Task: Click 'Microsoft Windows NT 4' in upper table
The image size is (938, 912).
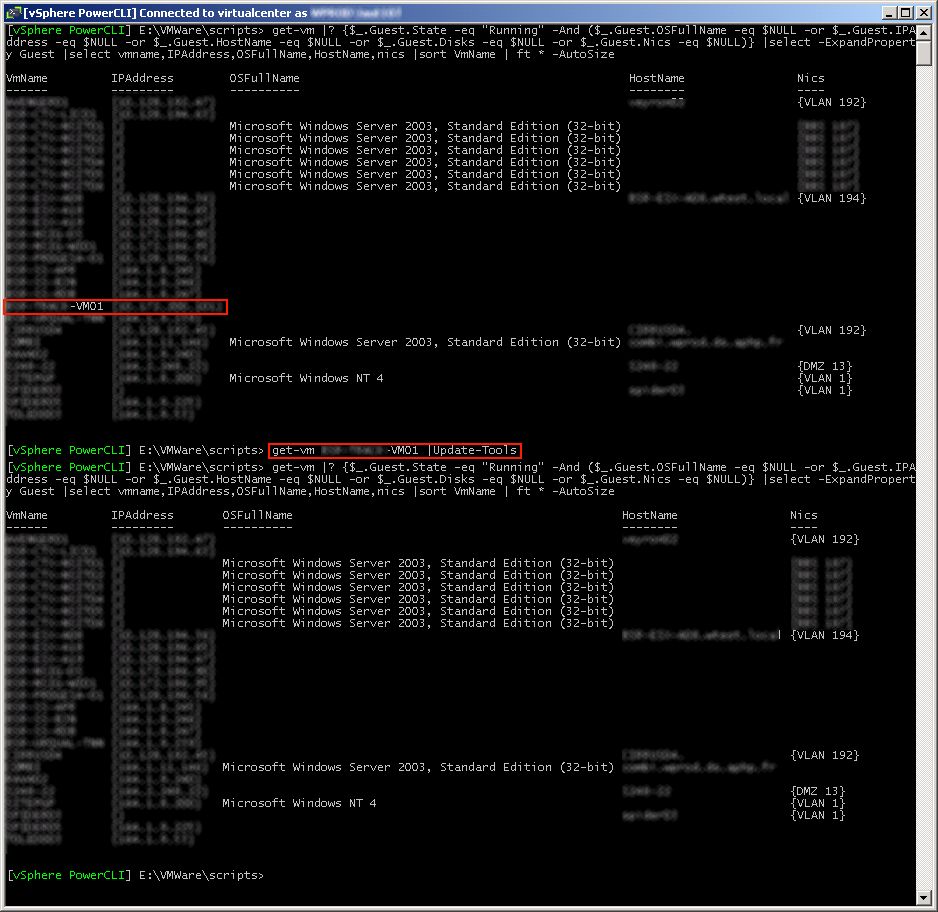Action: [306, 378]
